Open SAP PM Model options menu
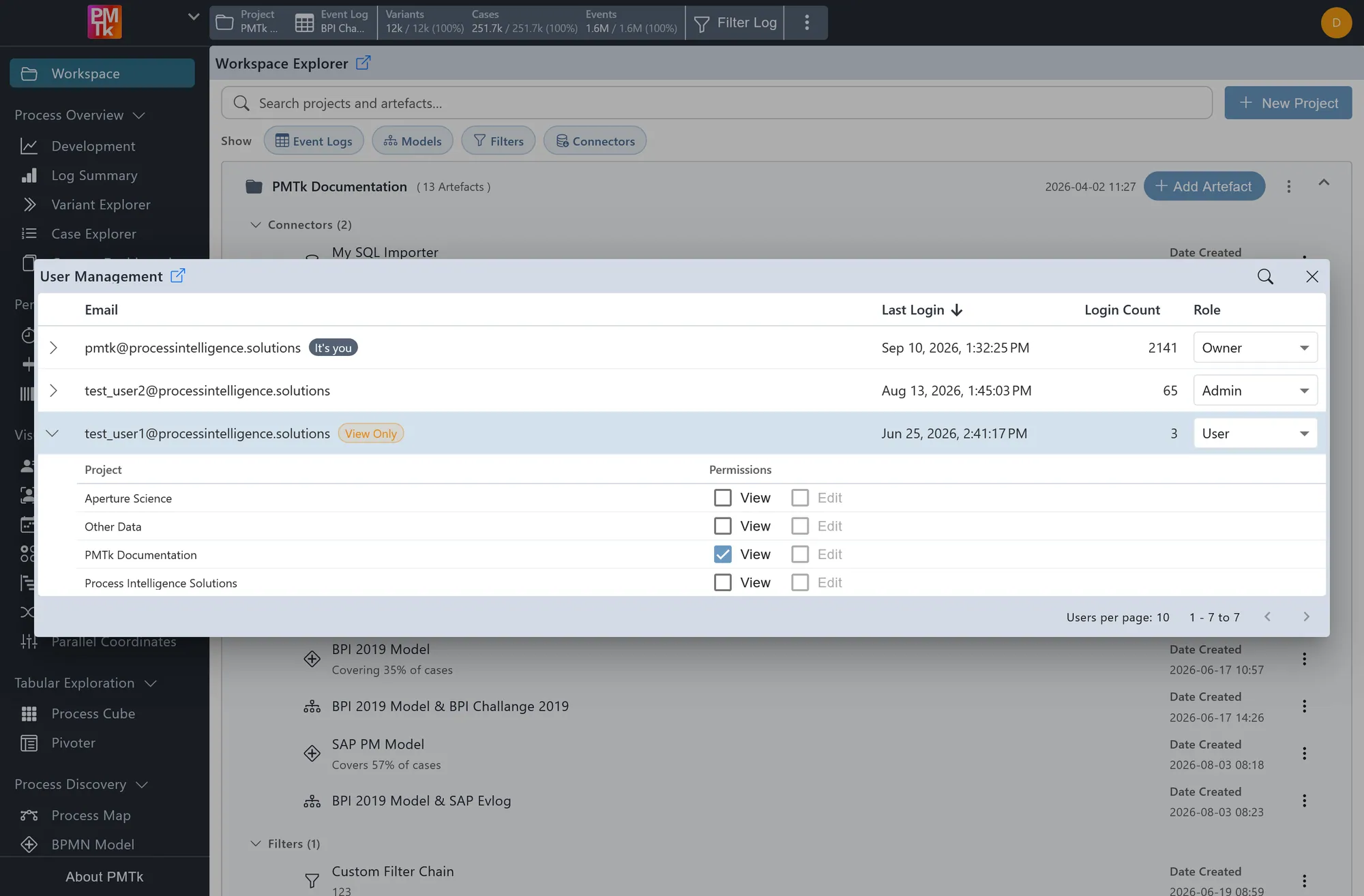Image resolution: width=1364 pixels, height=896 pixels. pyautogui.click(x=1304, y=753)
